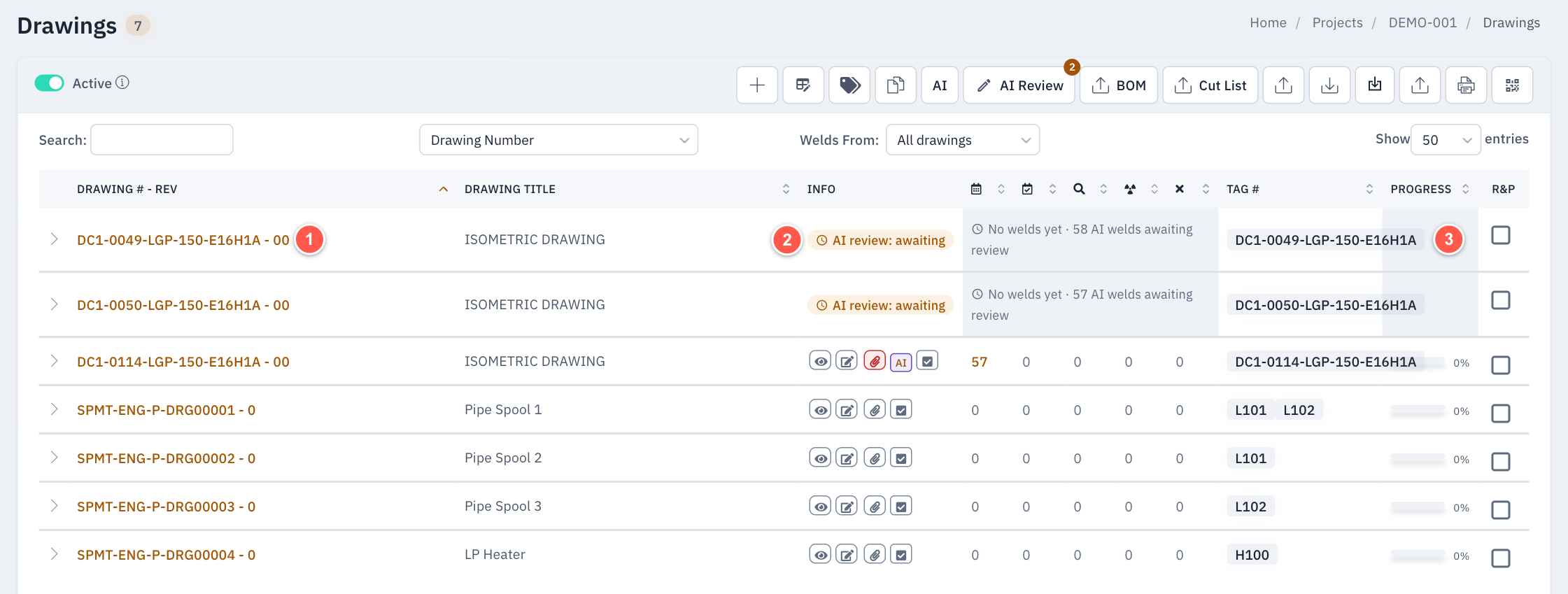This screenshot has height=594, width=1568.
Task: Go to Home in the breadcrumb
Action: 1268,22
